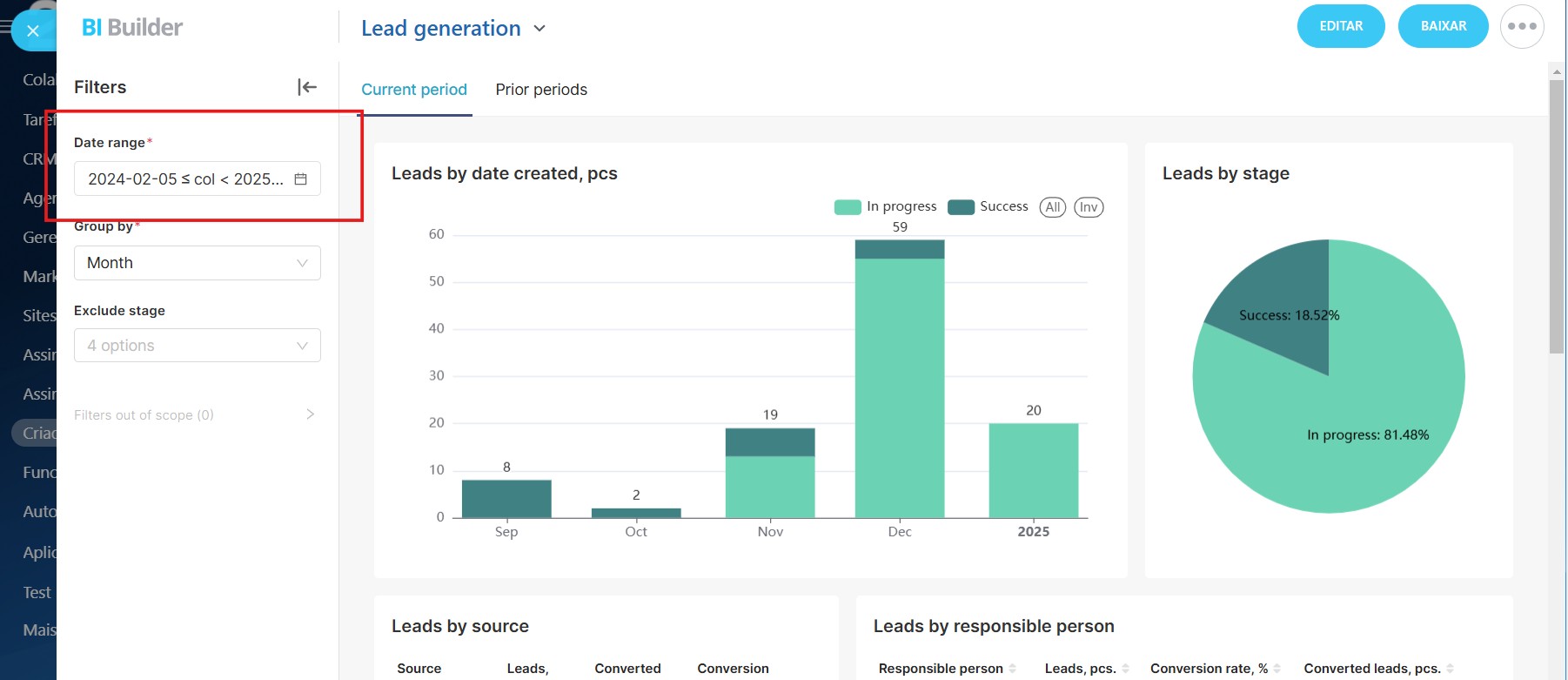
Task: Sort by Leads, pcs. column arrows
Action: (1125, 669)
